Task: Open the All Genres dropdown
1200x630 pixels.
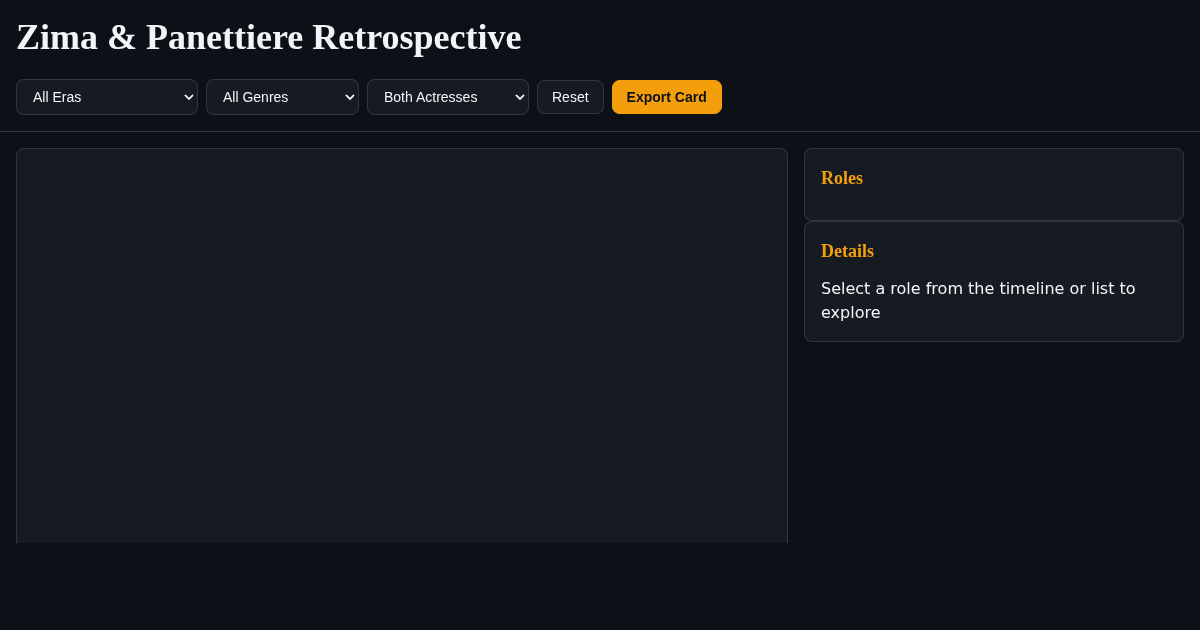Action: click(x=282, y=97)
